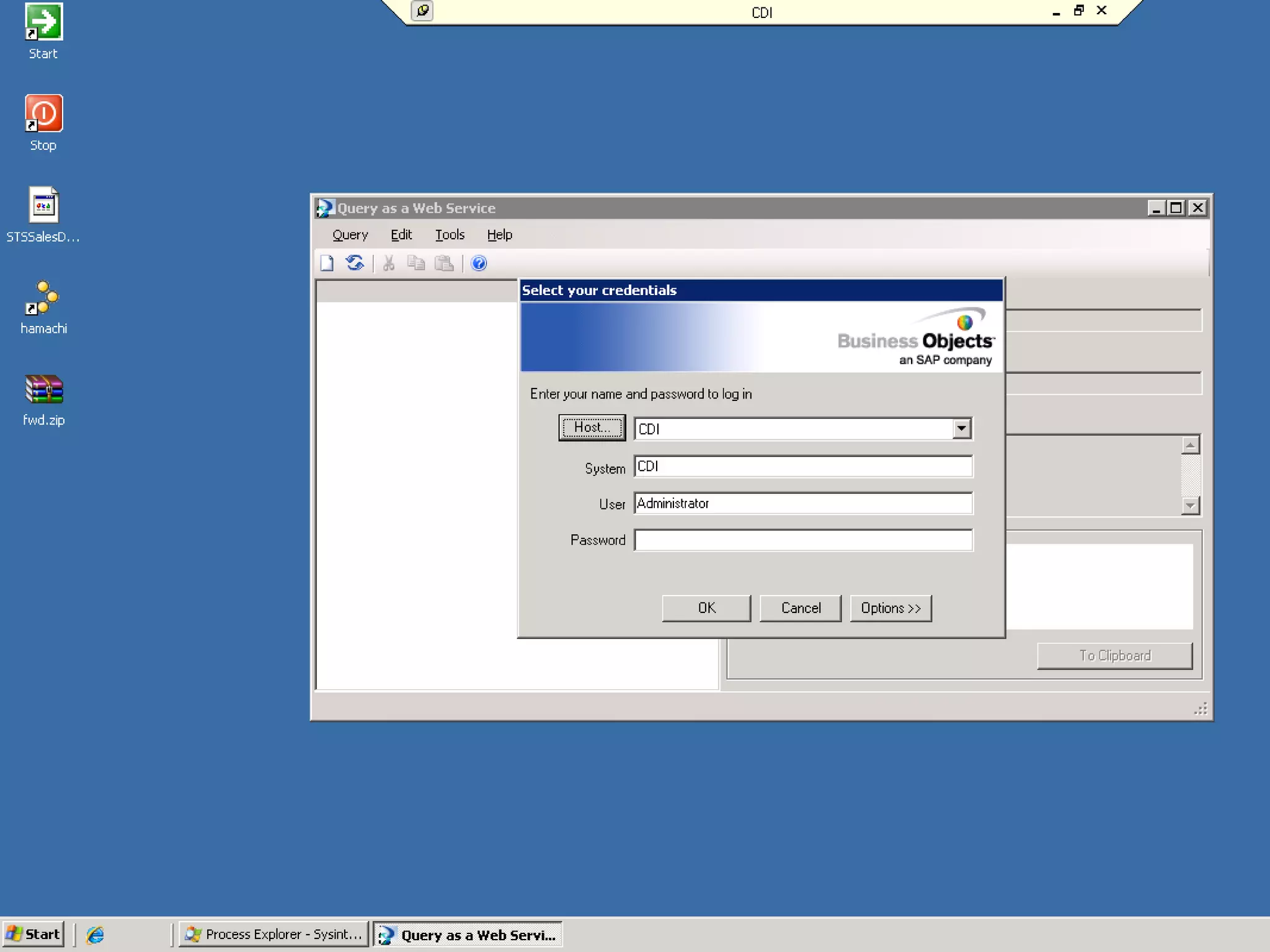Screen dimensions: 1270x952
Task: Click the window resize grip corner
Action: point(1201,709)
